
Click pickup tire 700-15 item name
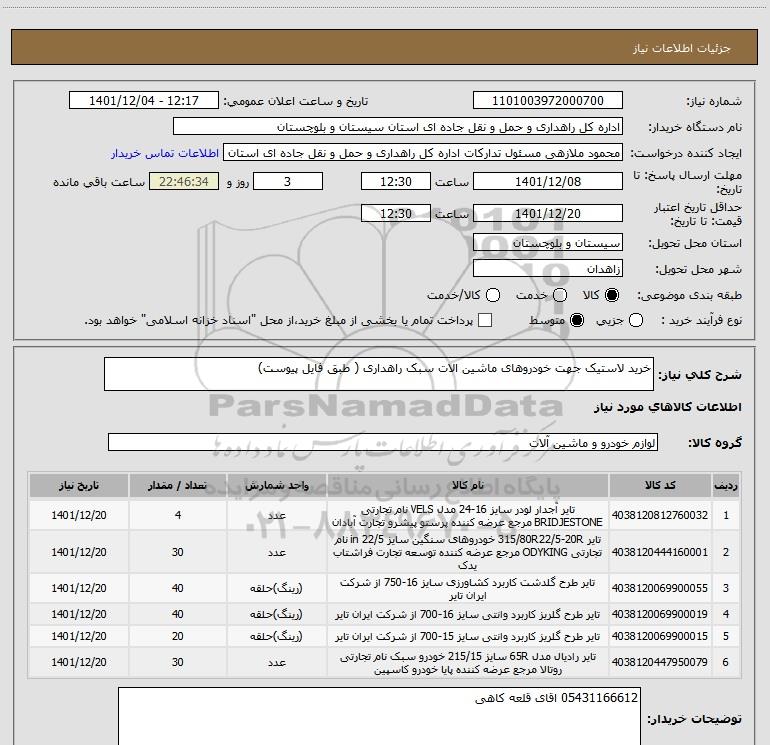pyautogui.click(x=468, y=636)
